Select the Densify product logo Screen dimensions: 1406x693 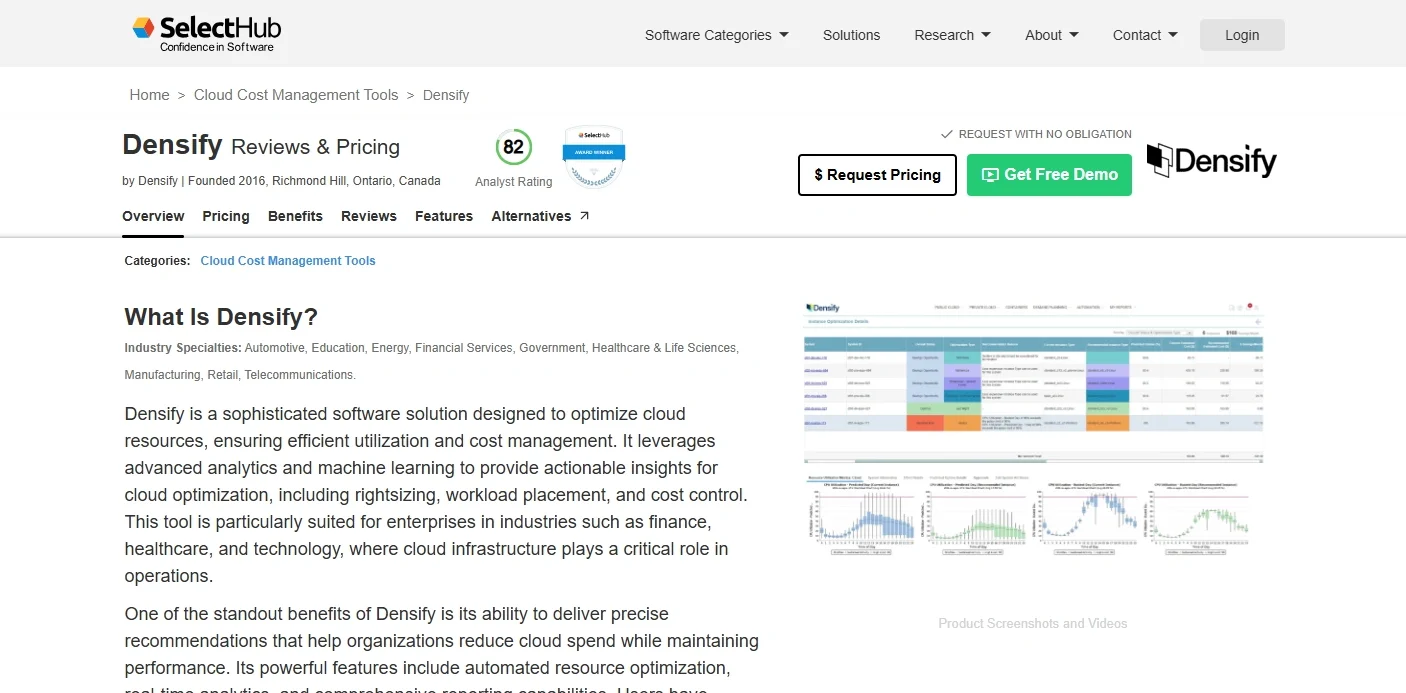1211,160
